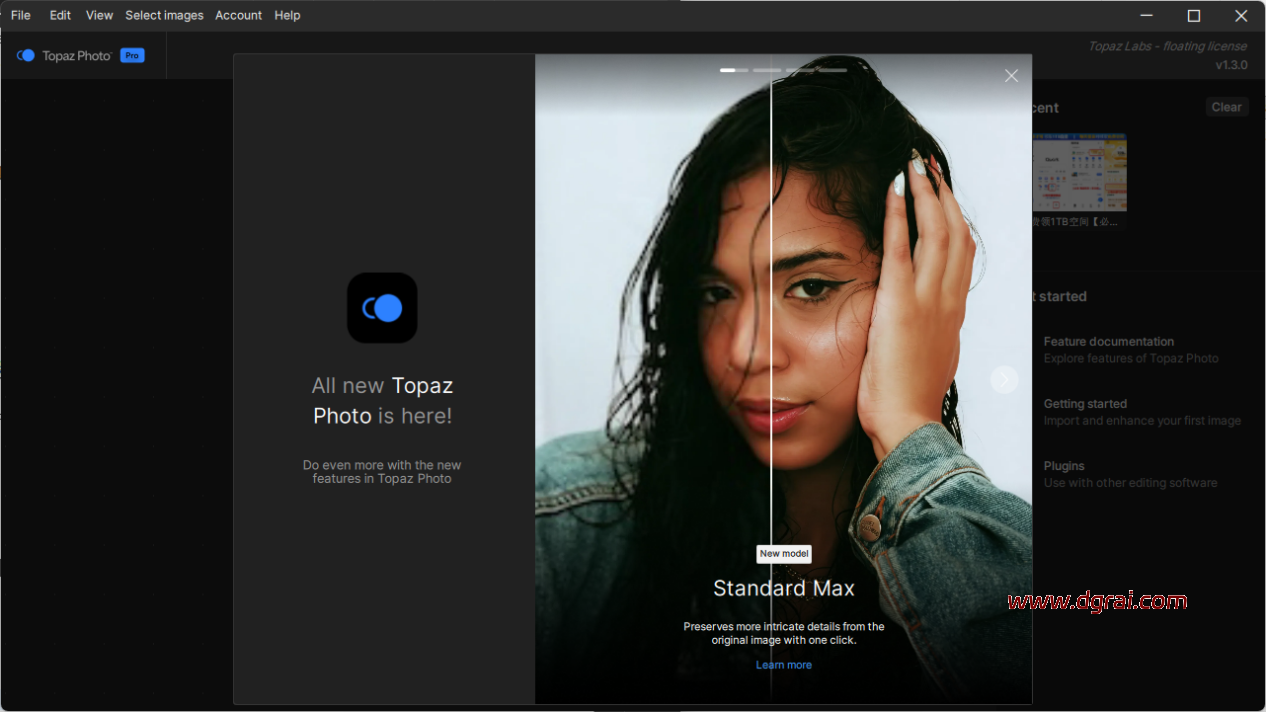Open the File menu
Image resolution: width=1266 pixels, height=712 pixels.
coord(21,15)
